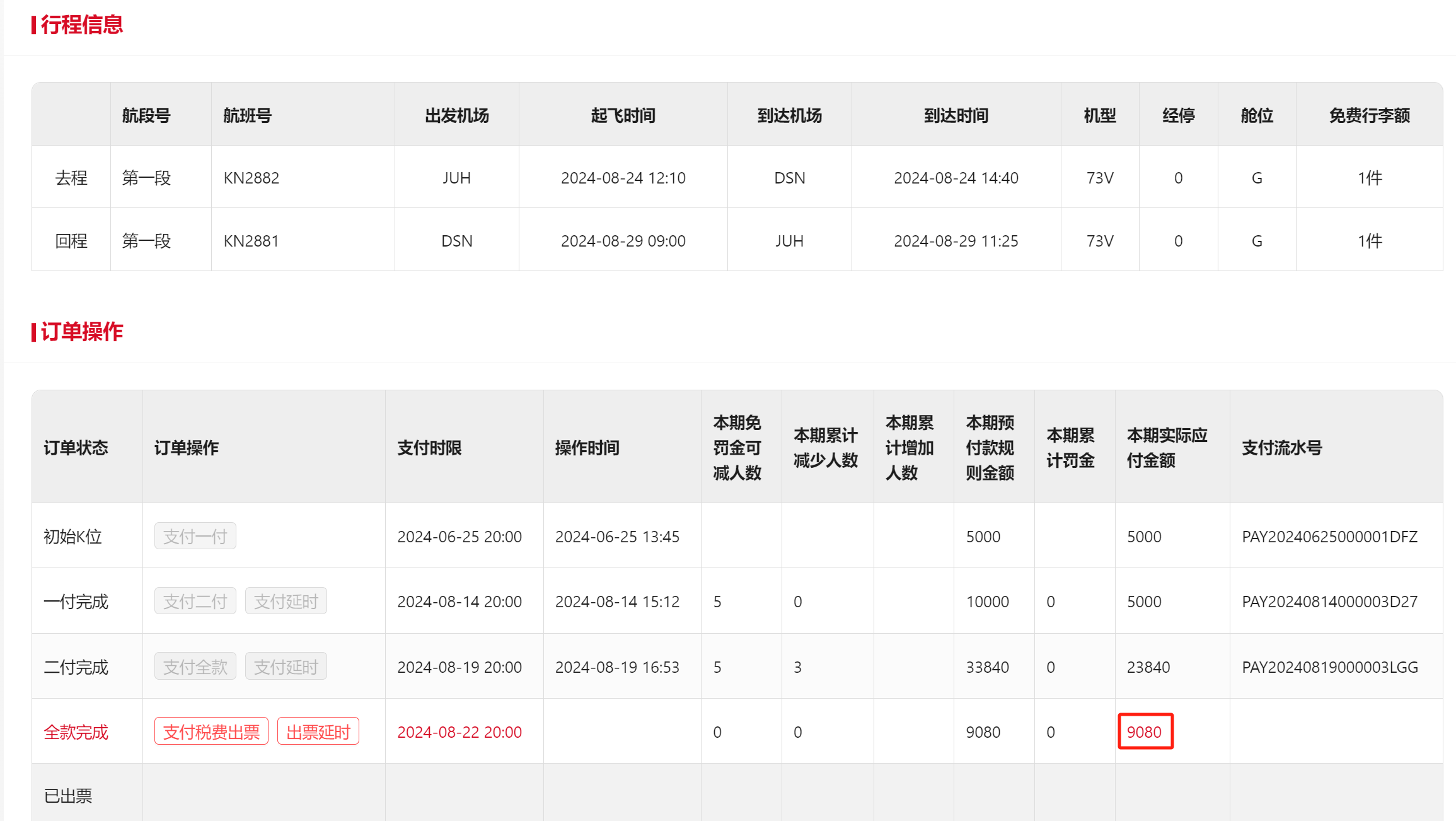Click the highlighted 9080 payable amount

(1145, 731)
